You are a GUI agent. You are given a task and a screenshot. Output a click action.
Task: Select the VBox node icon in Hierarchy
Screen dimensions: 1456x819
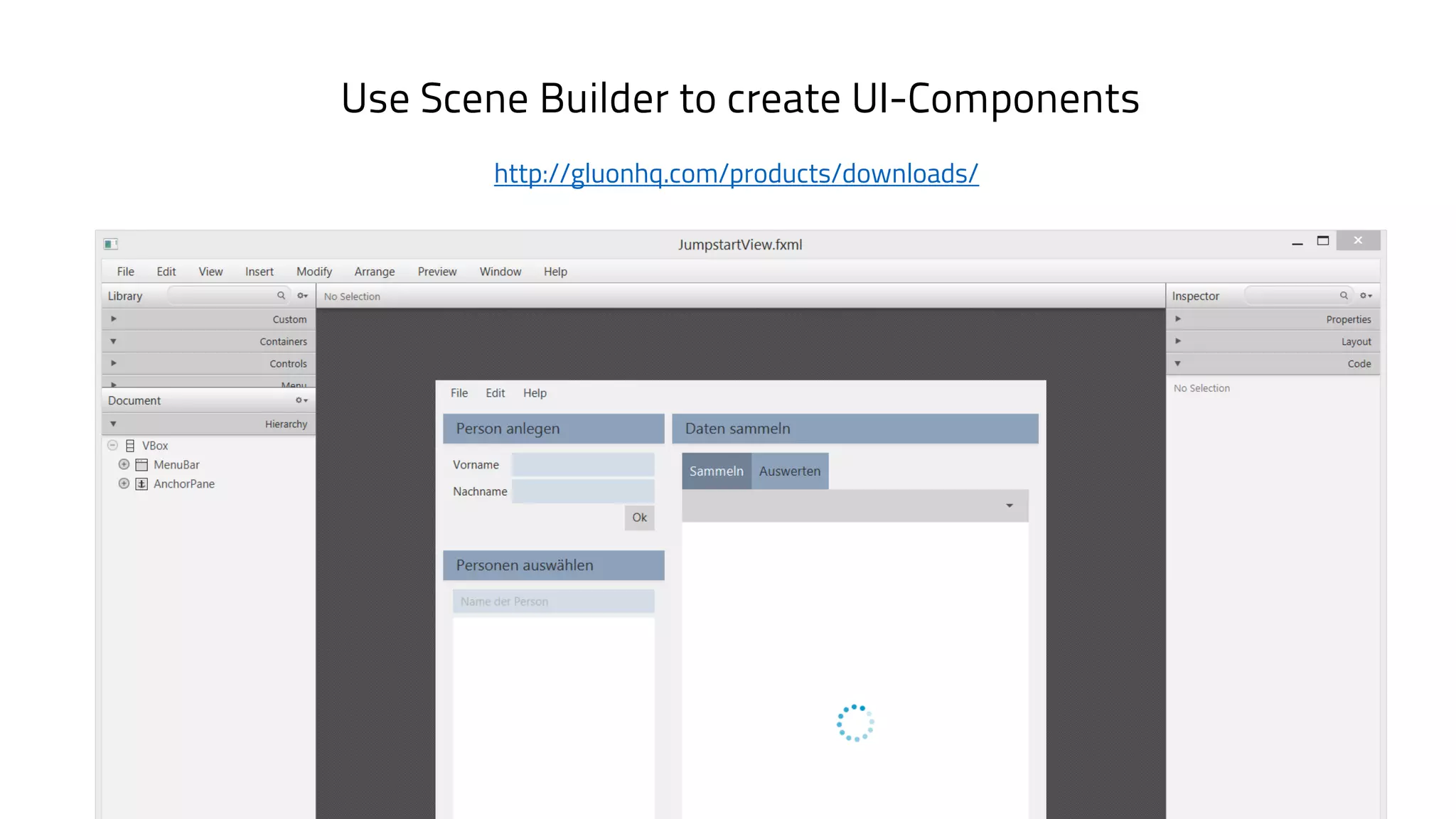130,446
